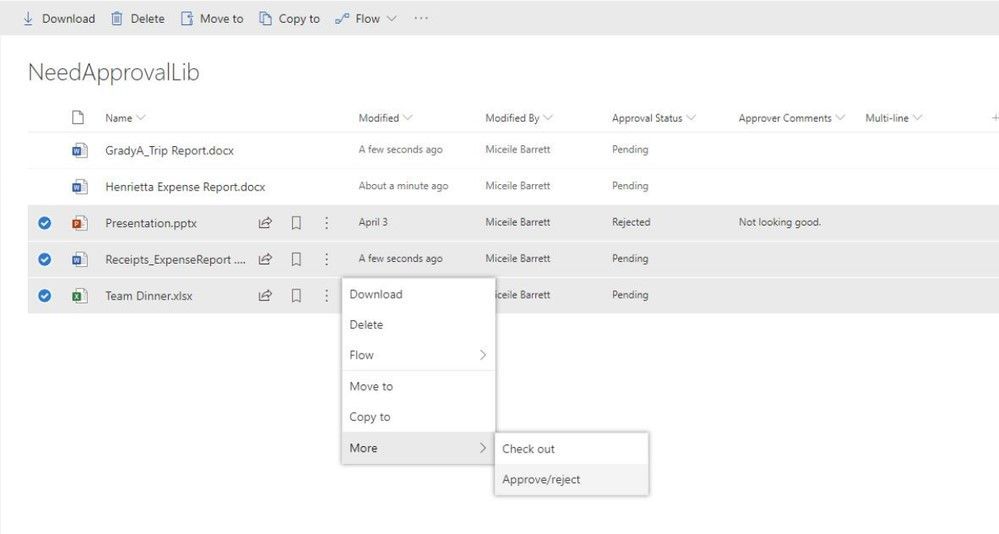Open the Henrietta Expense Report.docx file link
999x534 pixels.
point(185,186)
